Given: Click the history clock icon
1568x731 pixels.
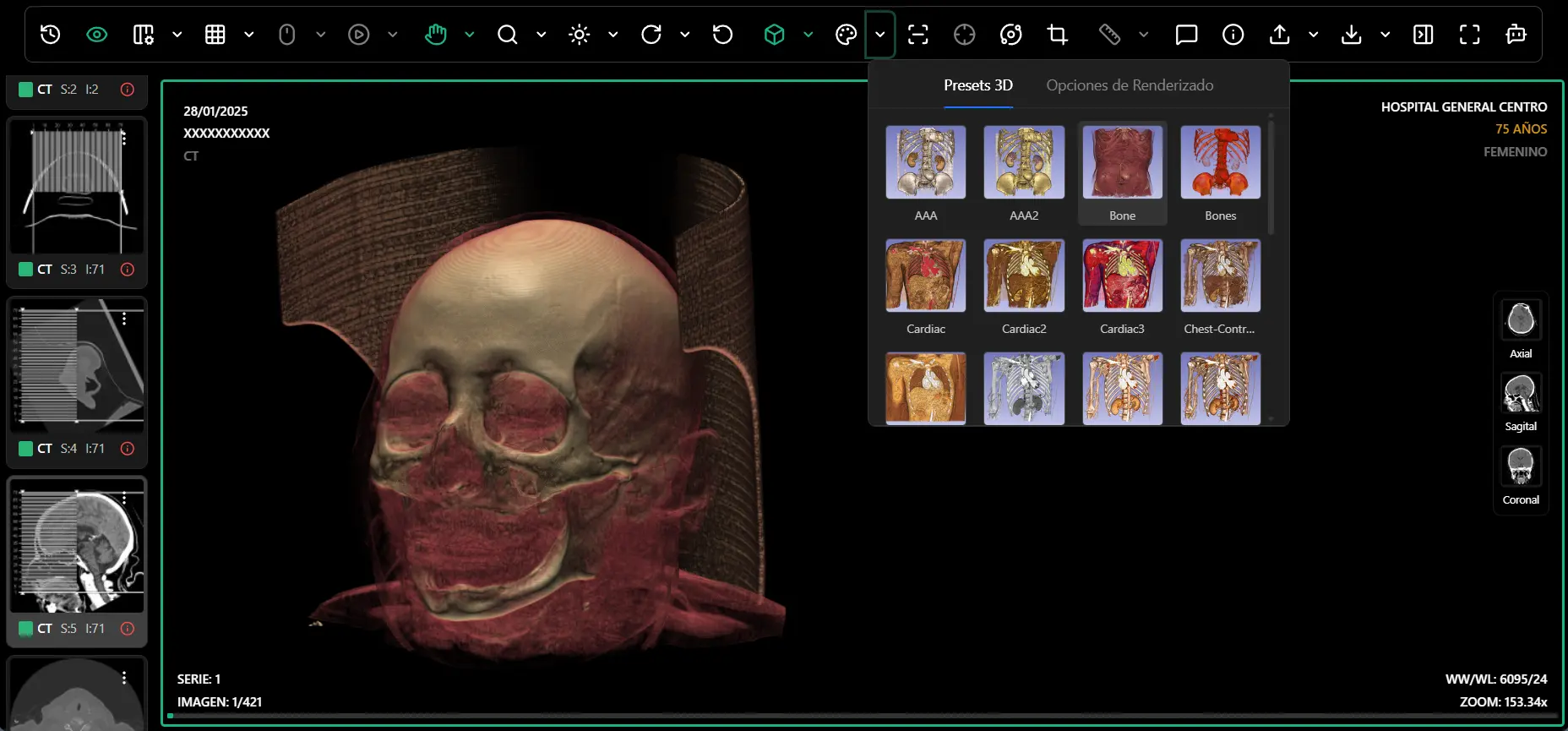Looking at the screenshot, I should 51,35.
